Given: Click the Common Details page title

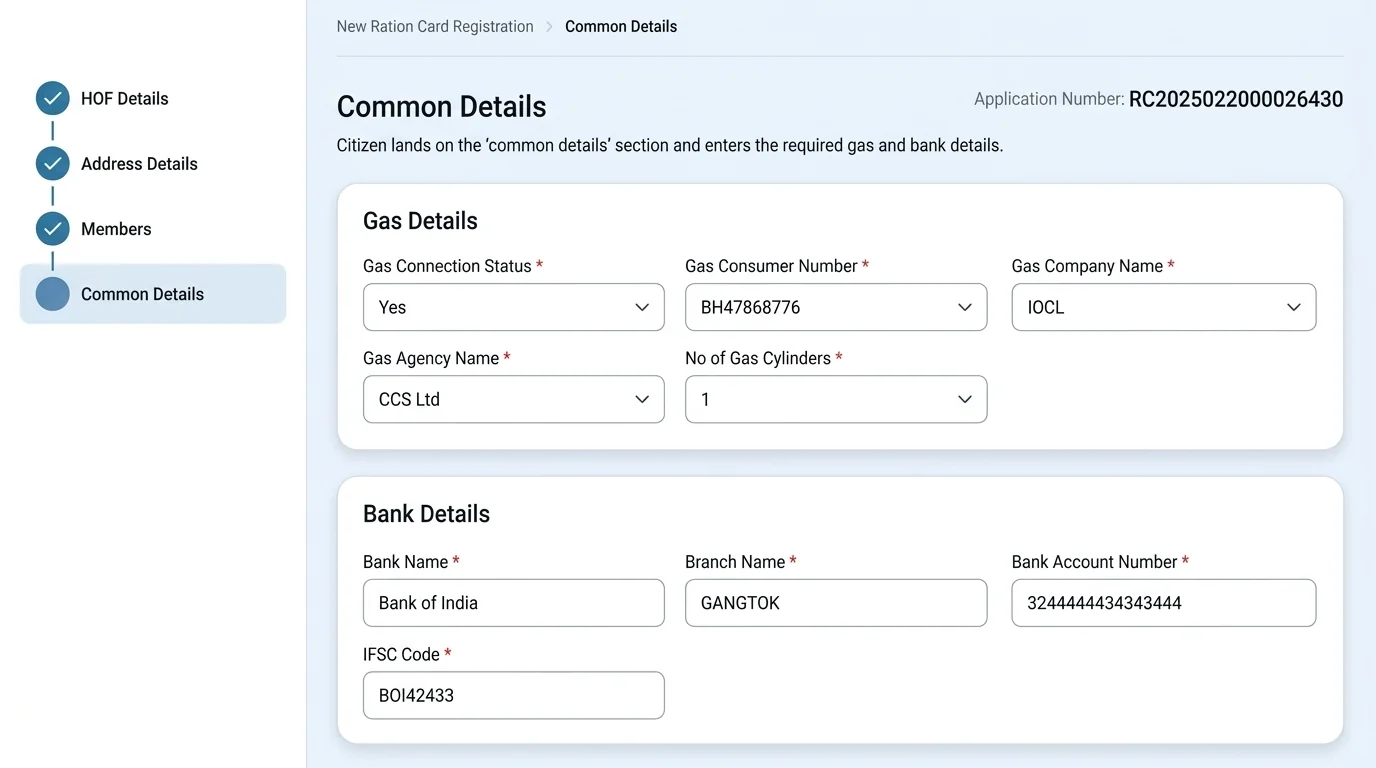Looking at the screenshot, I should click(441, 107).
